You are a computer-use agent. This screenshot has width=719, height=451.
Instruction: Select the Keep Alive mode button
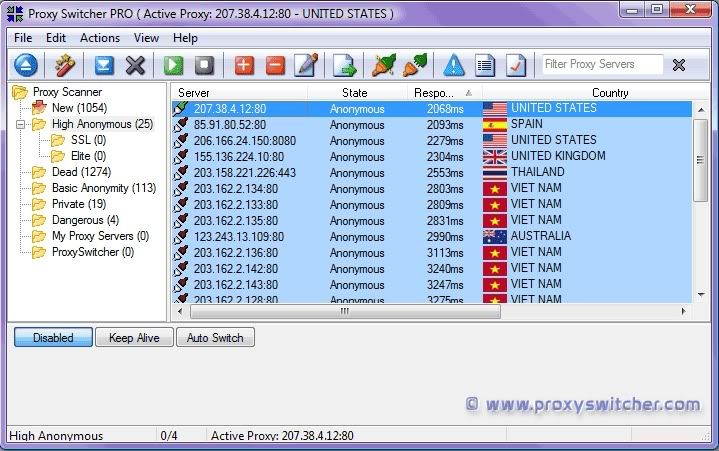click(x=134, y=337)
